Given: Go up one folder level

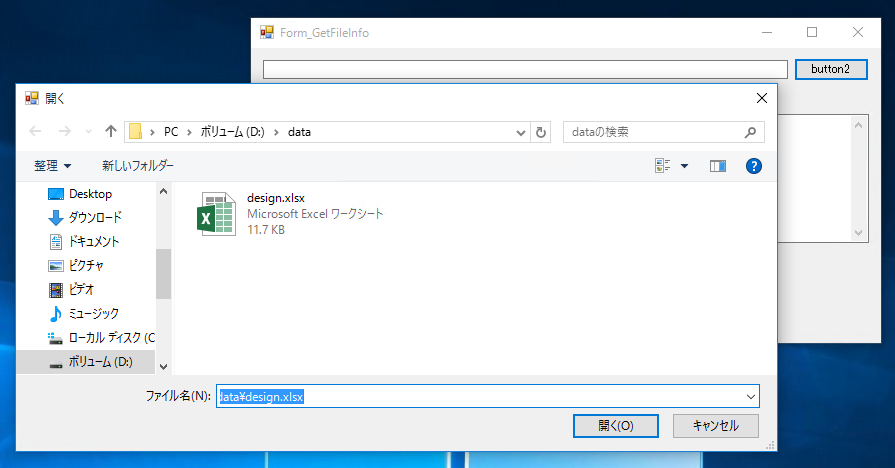Looking at the screenshot, I should click(111, 132).
